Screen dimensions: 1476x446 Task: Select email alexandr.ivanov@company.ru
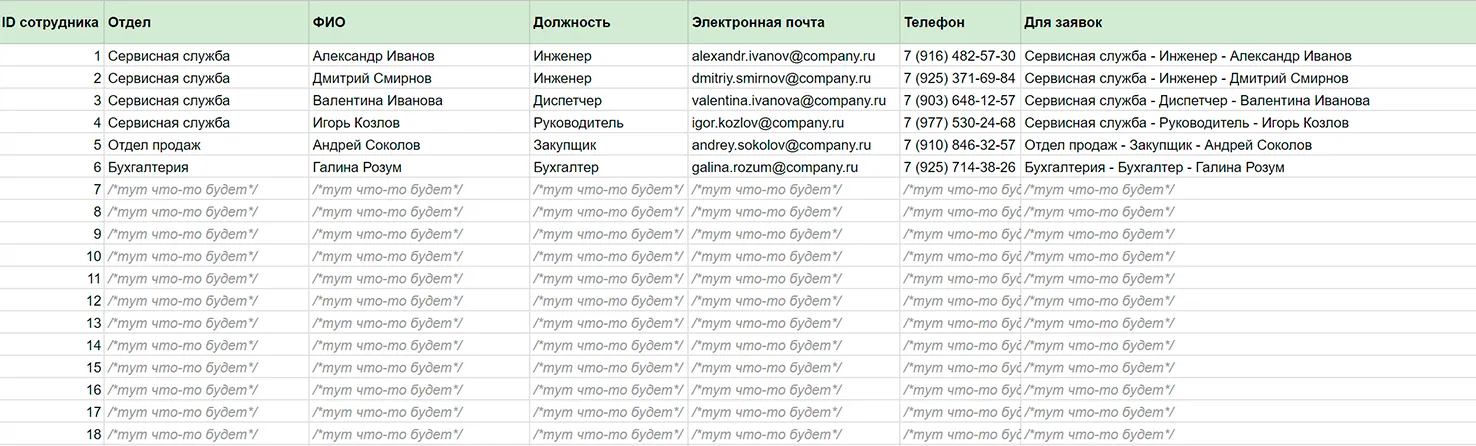tap(794, 56)
